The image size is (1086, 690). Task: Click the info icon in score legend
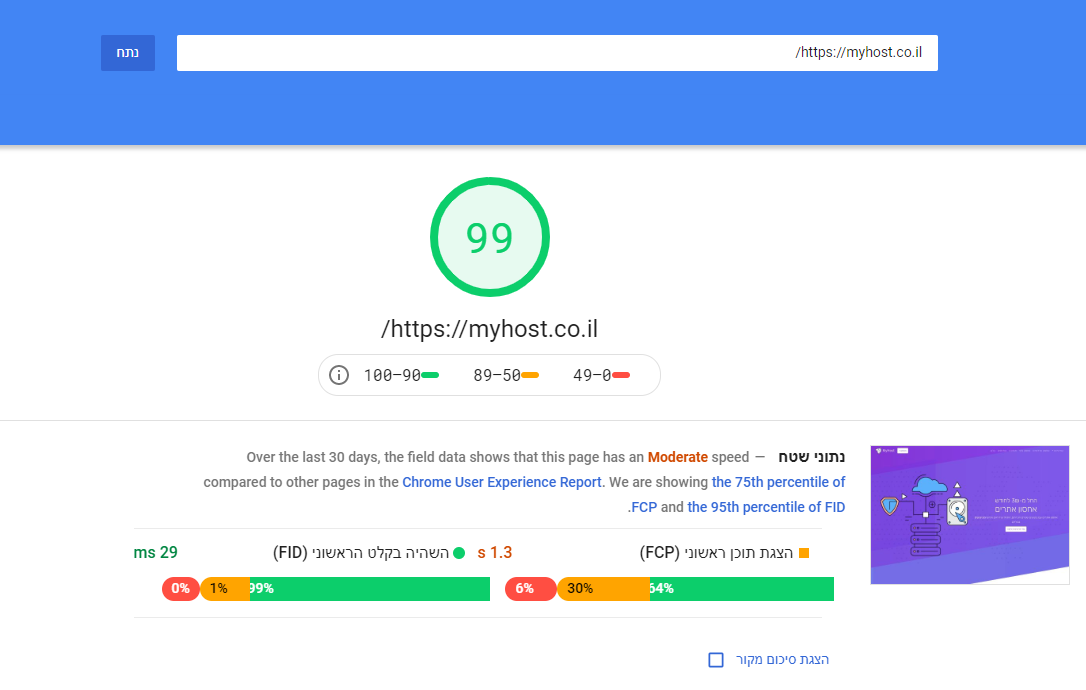[x=339, y=375]
